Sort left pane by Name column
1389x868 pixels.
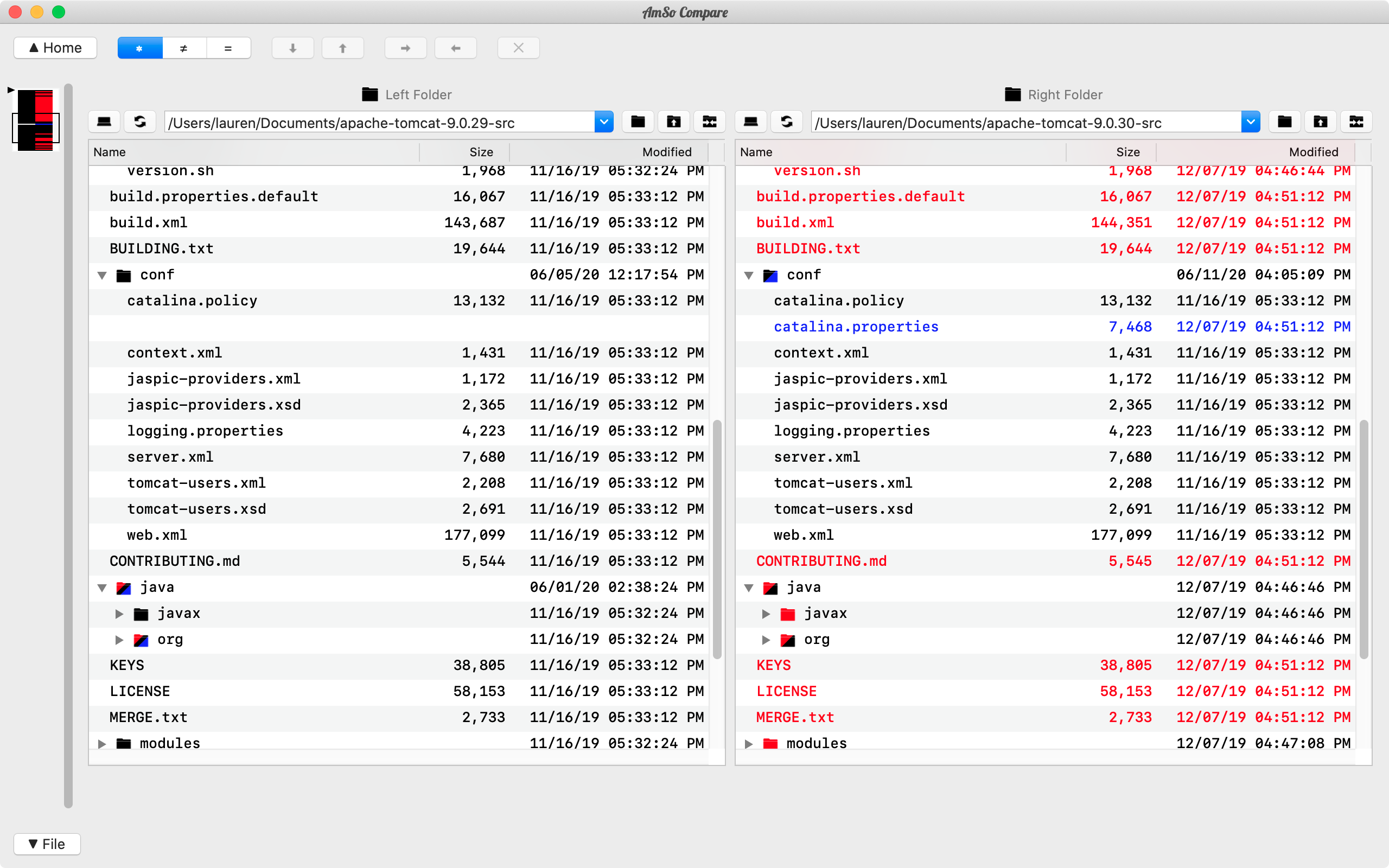[254, 152]
